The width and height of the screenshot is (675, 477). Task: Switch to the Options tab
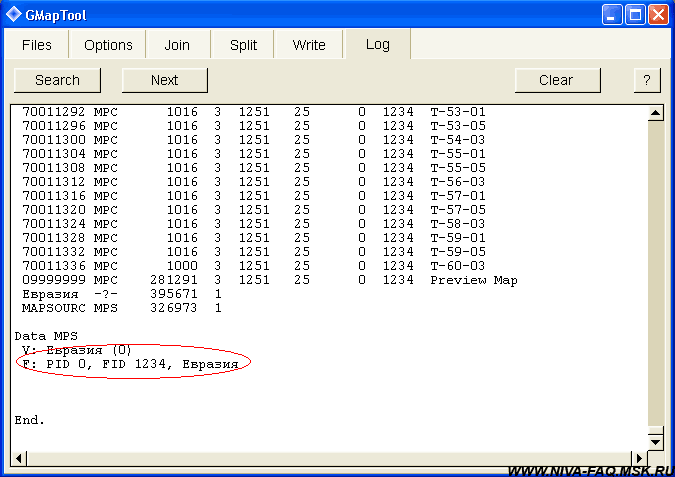(x=108, y=45)
